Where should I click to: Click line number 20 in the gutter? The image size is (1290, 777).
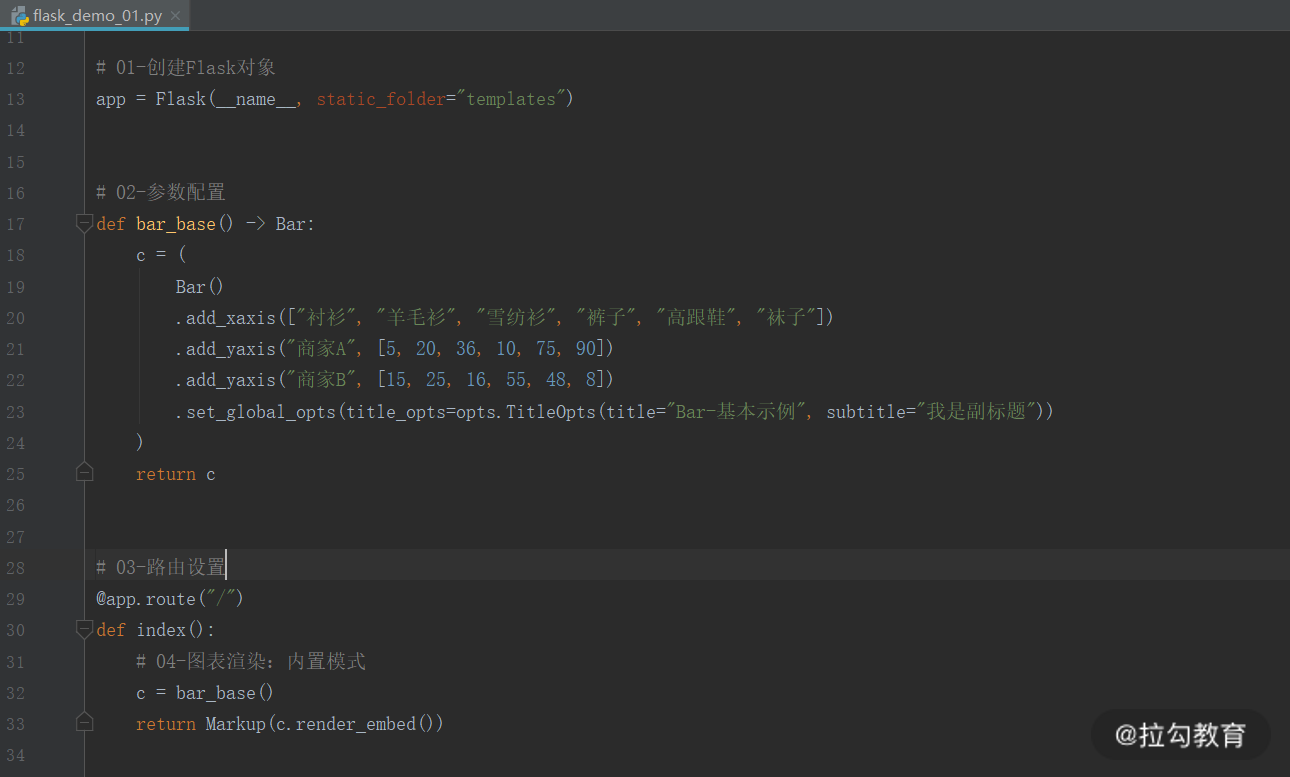[x=16, y=316]
